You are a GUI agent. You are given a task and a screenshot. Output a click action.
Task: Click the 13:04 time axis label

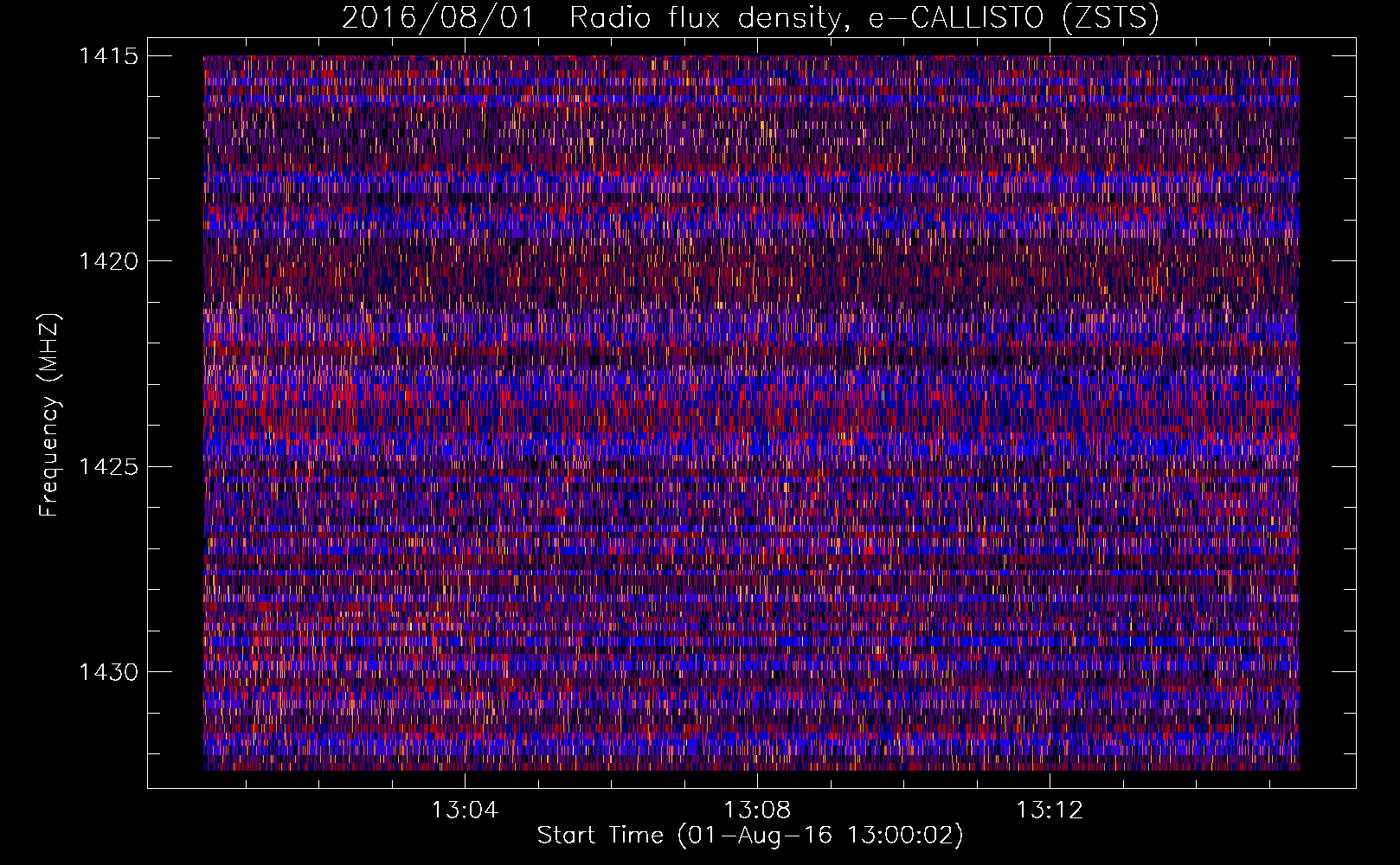(x=466, y=811)
